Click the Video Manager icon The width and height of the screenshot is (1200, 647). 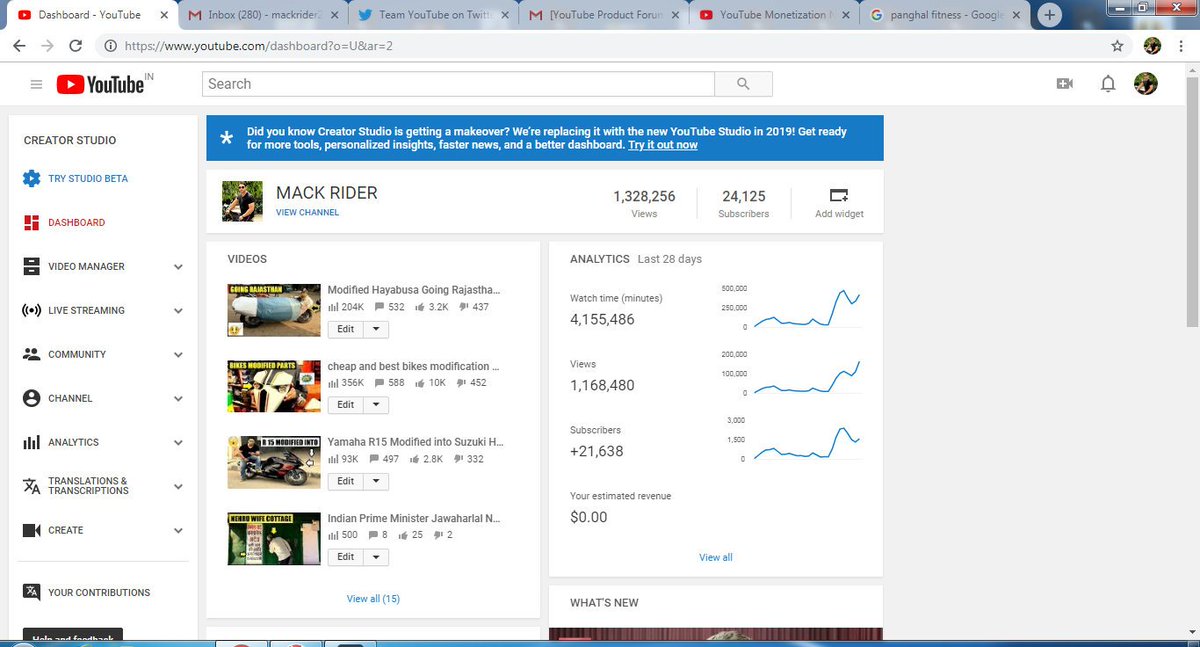[31, 267]
